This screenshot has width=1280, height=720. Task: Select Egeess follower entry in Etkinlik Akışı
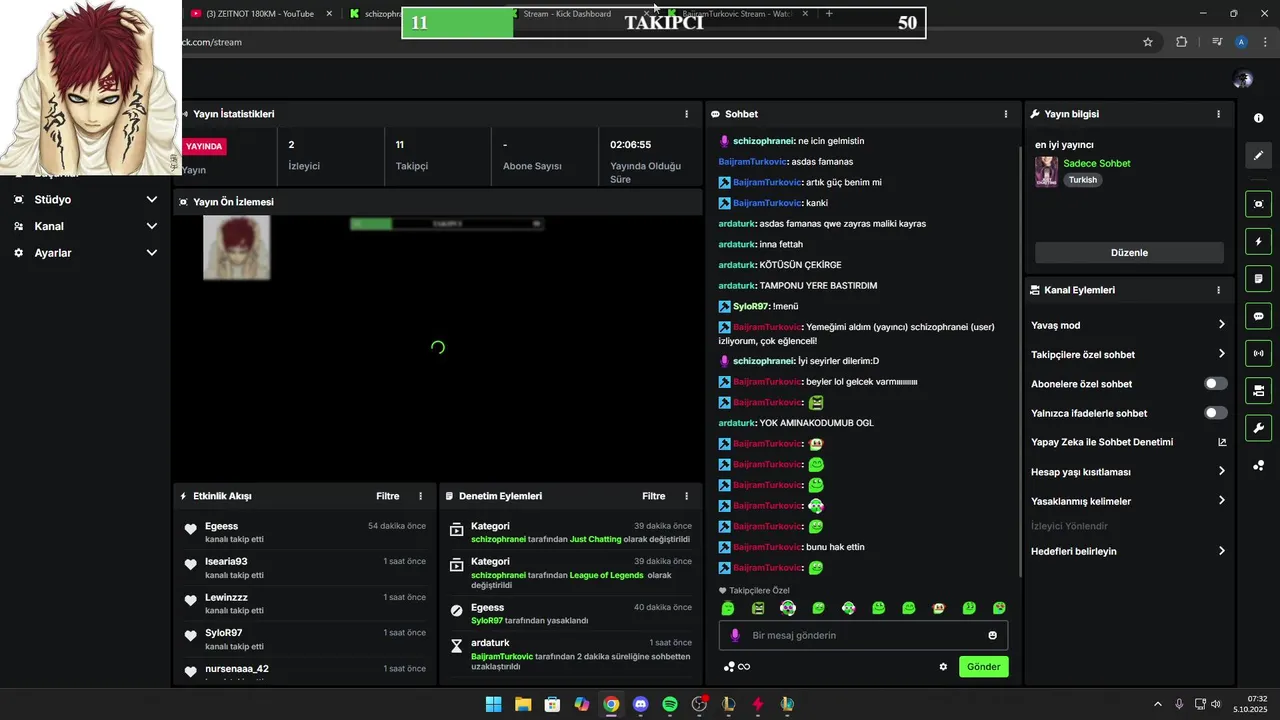[305, 532]
